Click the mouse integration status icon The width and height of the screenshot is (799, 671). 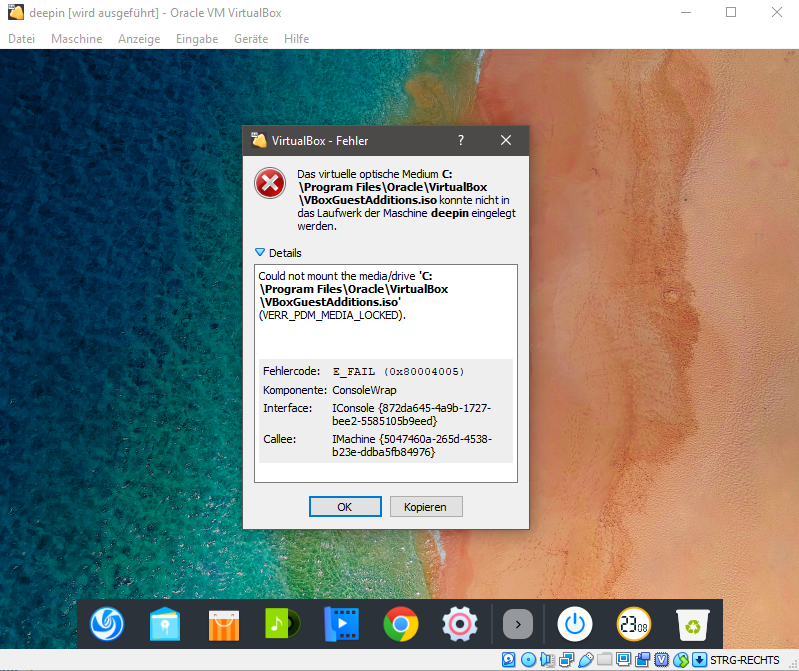click(x=681, y=660)
